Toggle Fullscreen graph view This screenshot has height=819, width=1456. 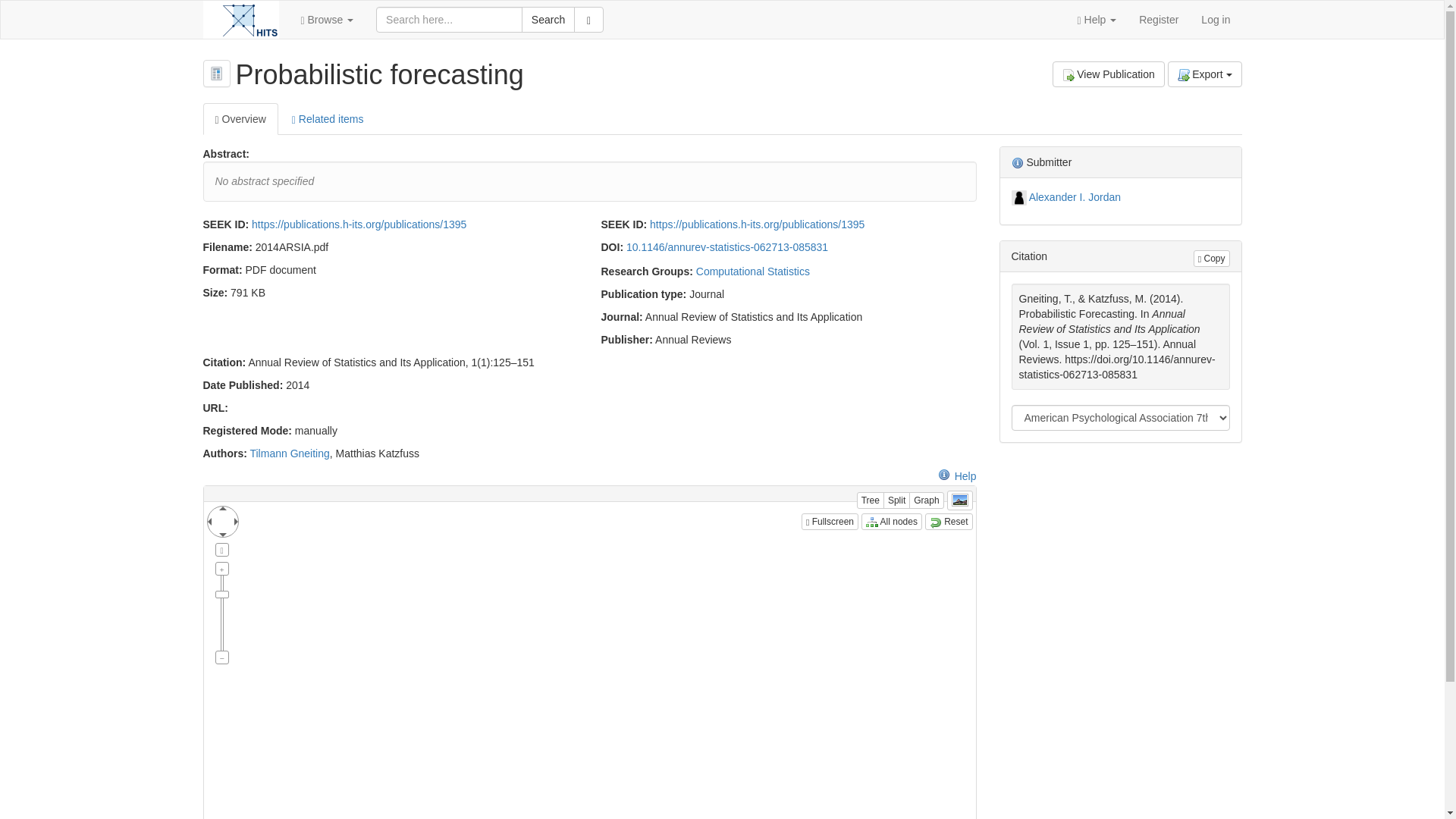coord(830,522)
